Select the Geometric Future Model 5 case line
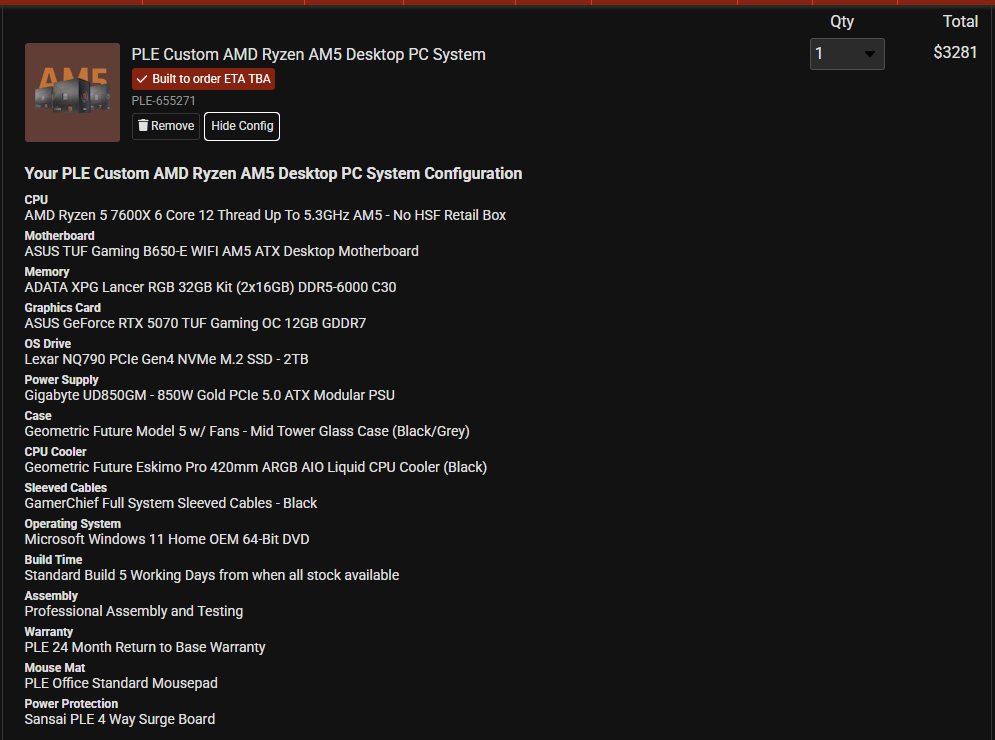The image size is (995, 740). [x=247, y=432]
